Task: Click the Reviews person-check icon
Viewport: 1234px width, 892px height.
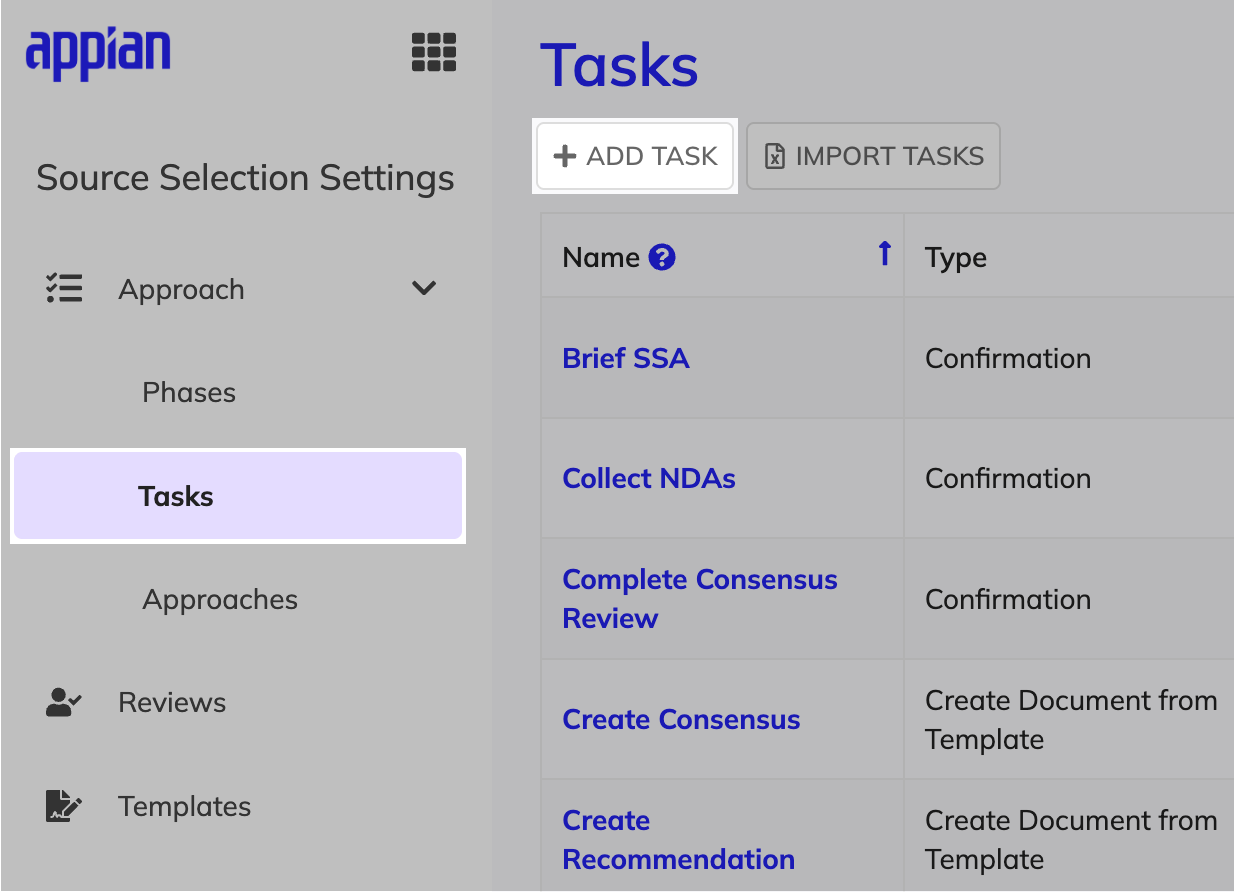Action: (65, 702)
